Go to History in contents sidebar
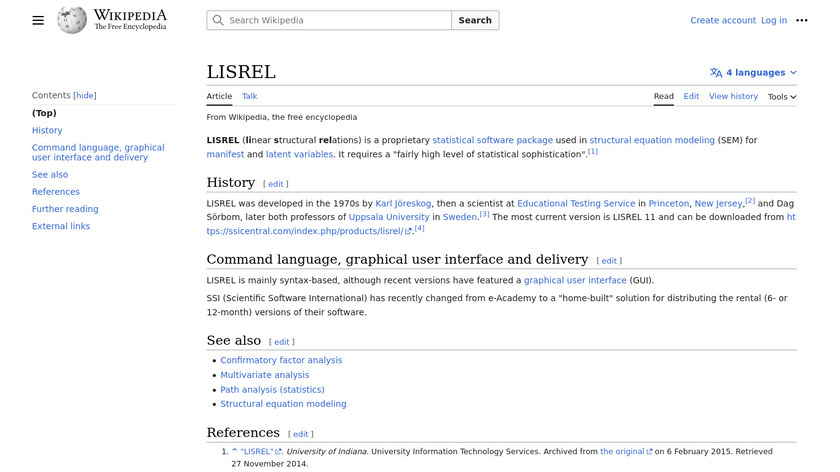Screen dimensions: 840x472 click(47, 130)
